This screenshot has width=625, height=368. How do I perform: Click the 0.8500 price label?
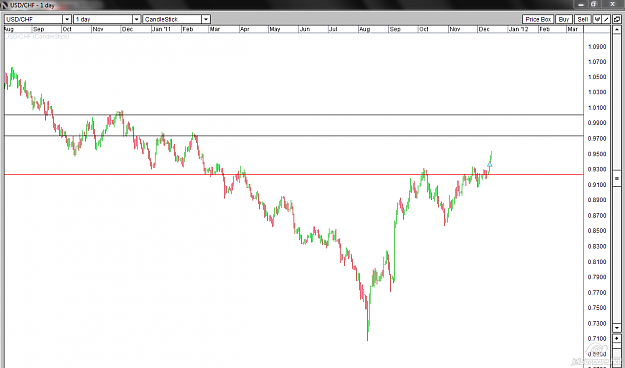(597, 231)
